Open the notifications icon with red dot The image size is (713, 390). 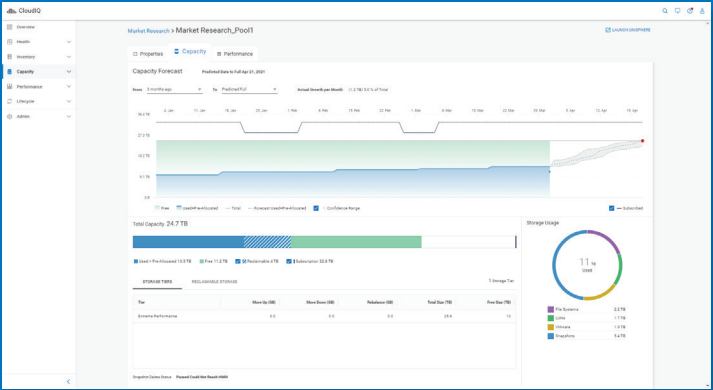point(690,11)
